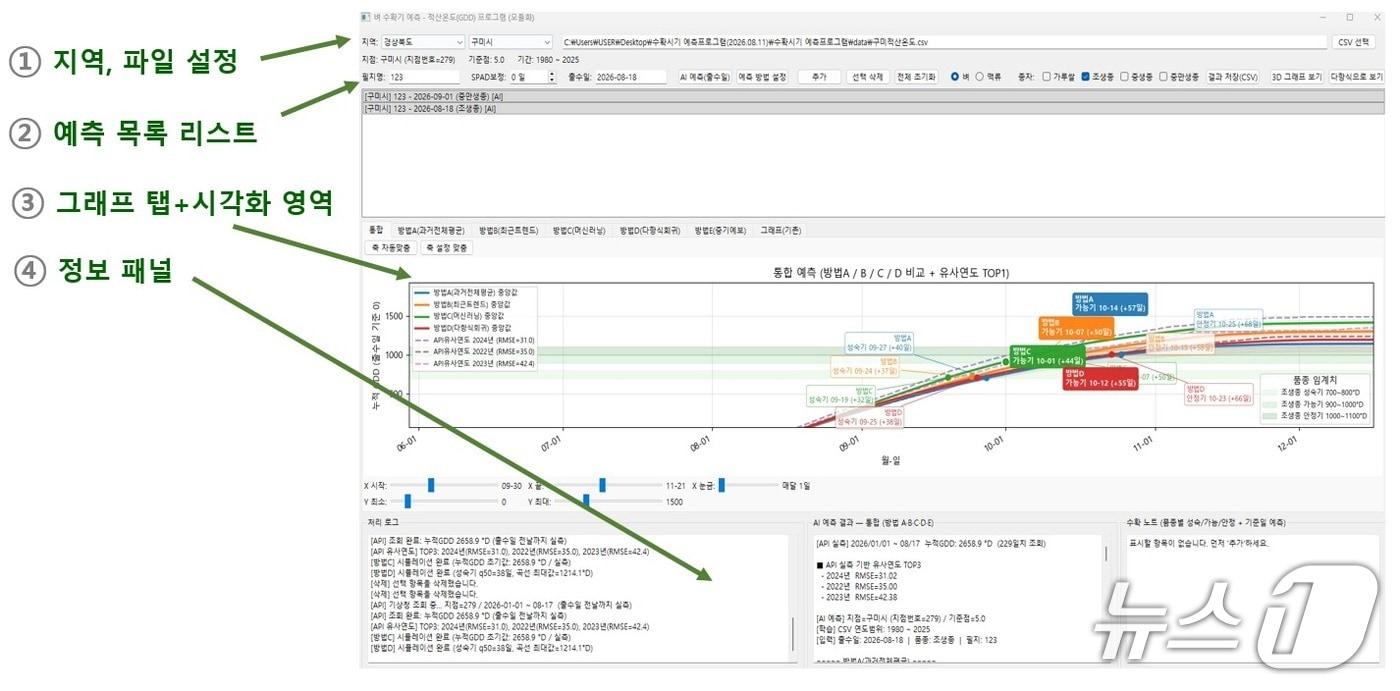Switch to the 통합 tab
1400x691 pixels.
376,230
